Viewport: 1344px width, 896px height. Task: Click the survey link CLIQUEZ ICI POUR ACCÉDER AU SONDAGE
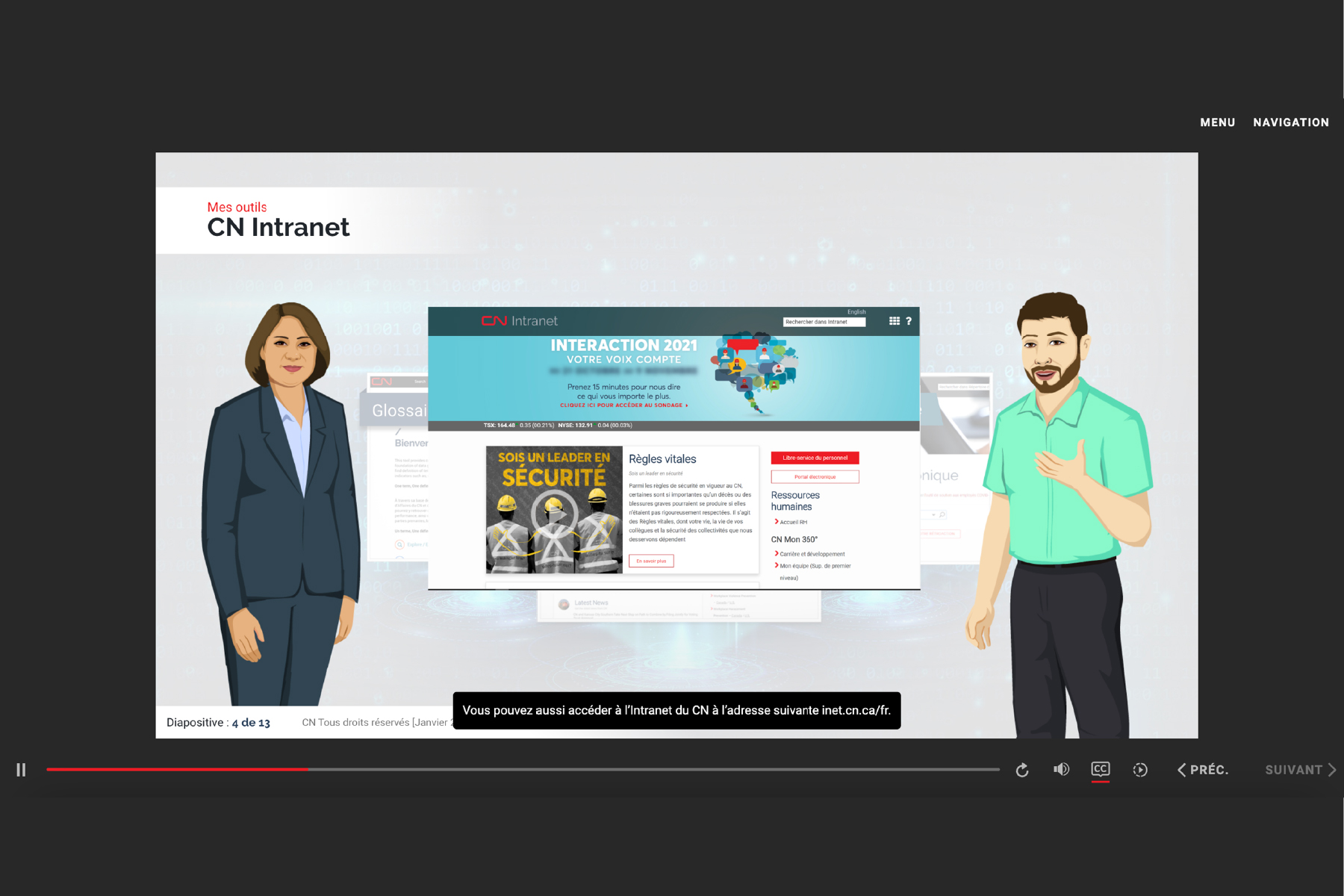[624, 405]
